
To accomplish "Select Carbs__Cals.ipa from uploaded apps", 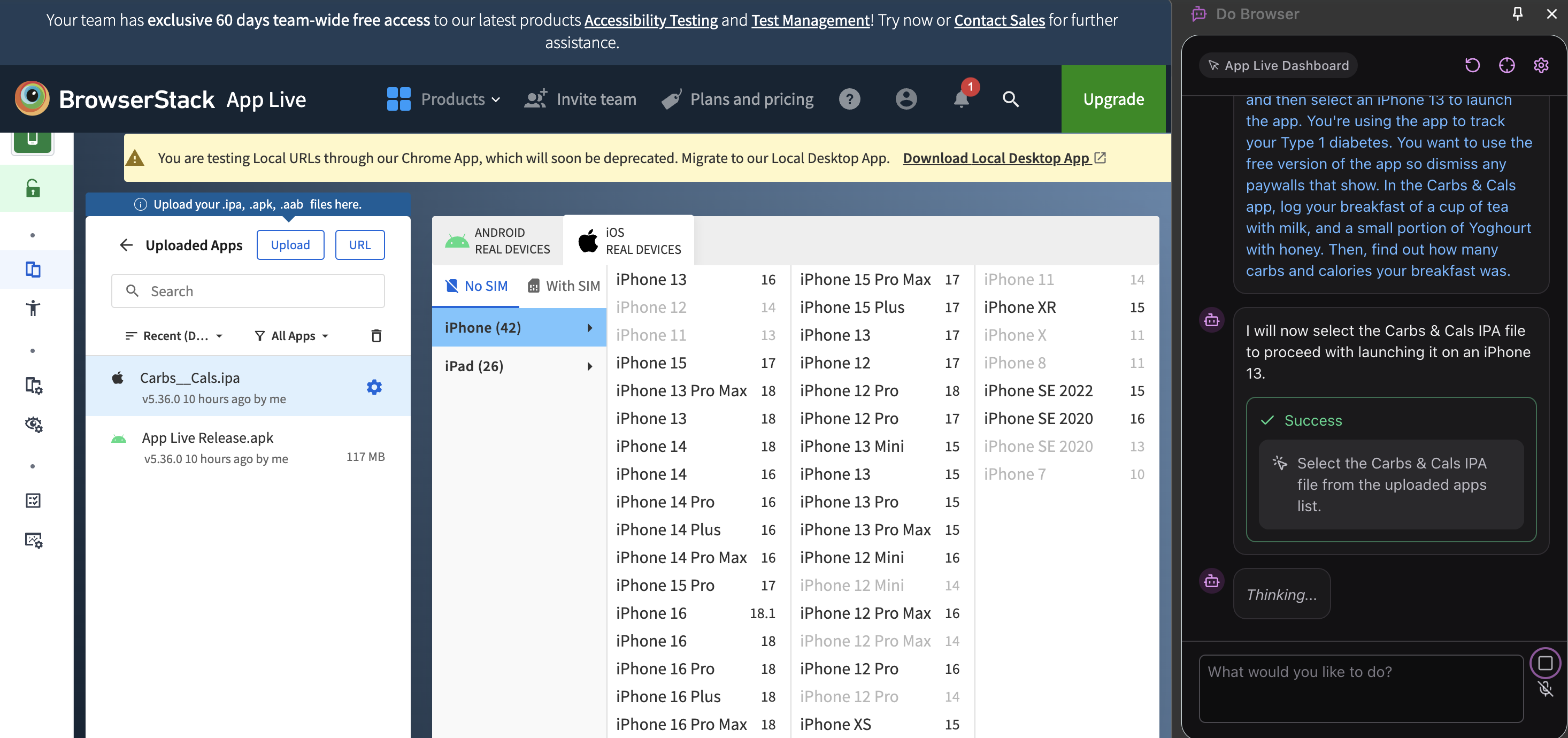I will pyautogui.click(x=248, y=387).
